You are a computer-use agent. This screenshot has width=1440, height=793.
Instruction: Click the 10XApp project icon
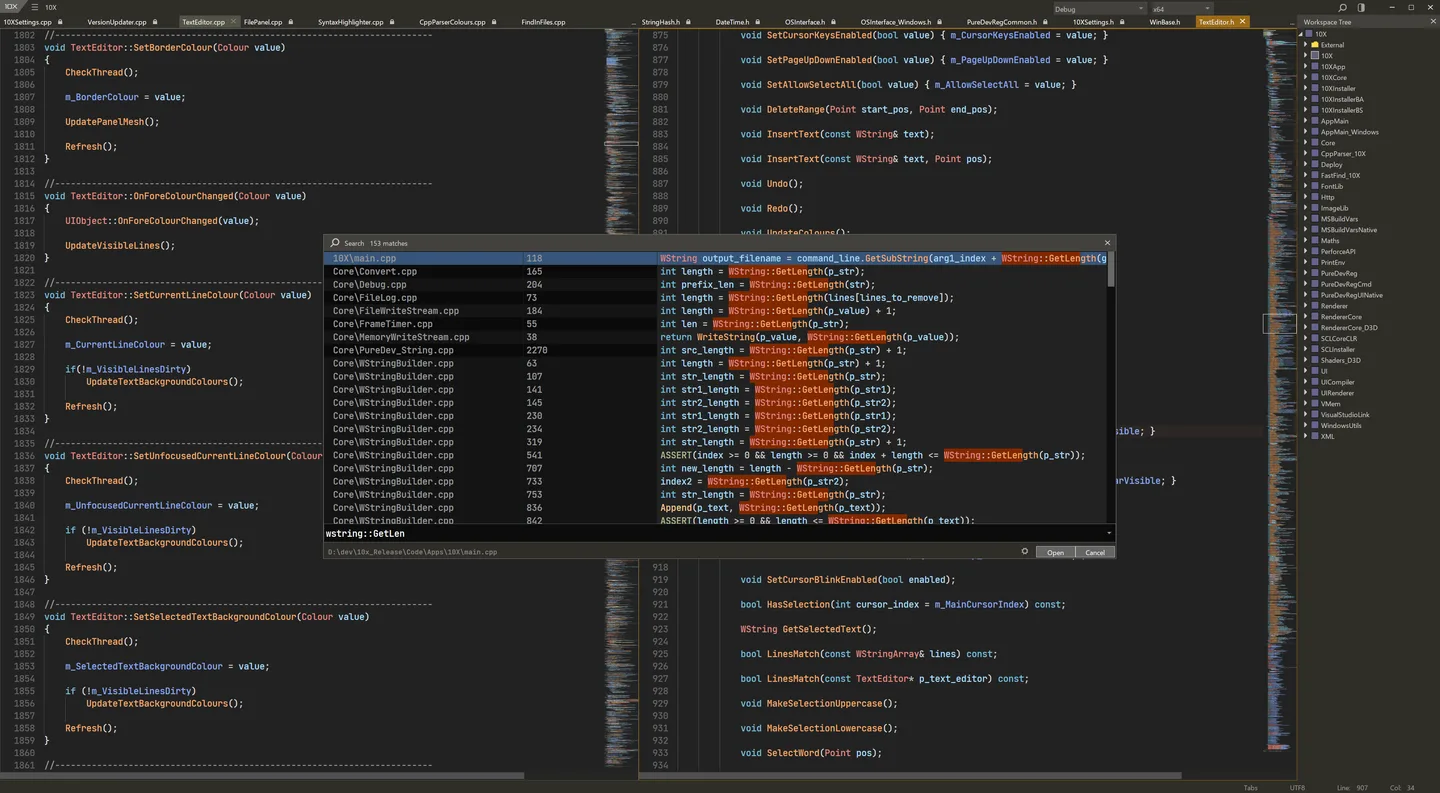click(1314, 67)
